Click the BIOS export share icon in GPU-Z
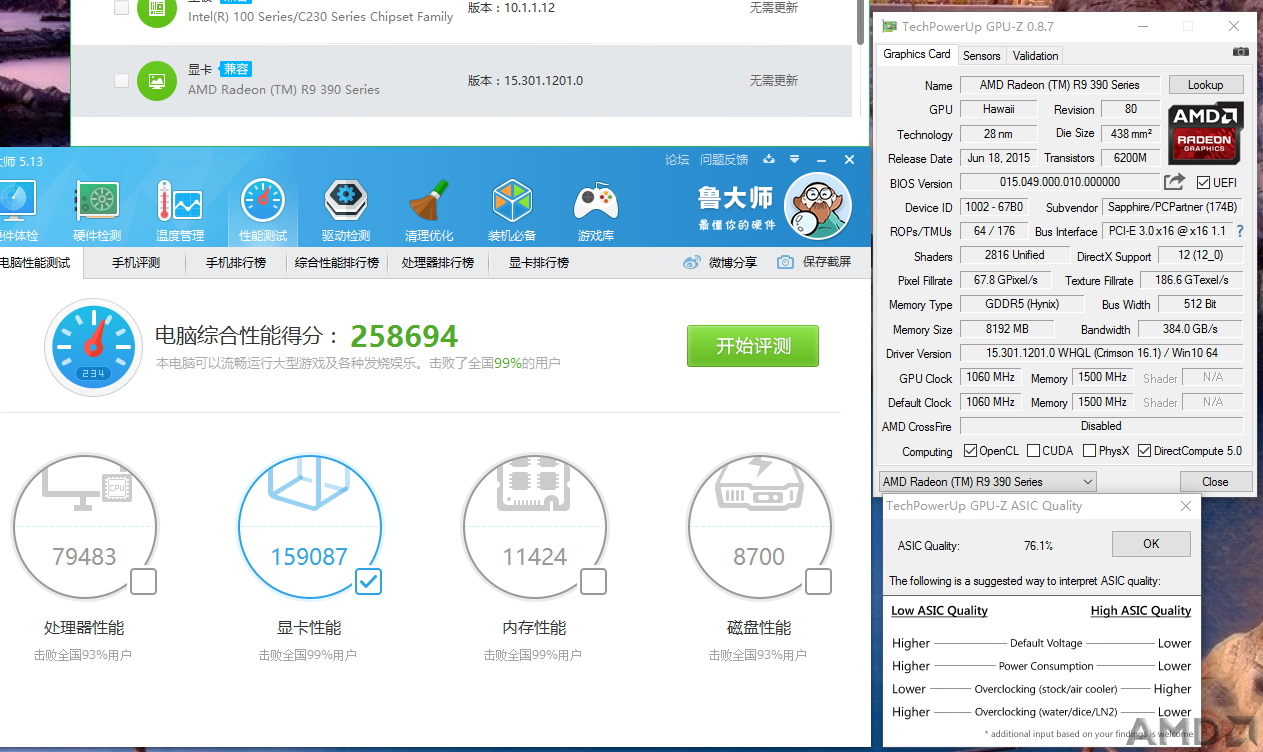The image size is (1263, 752). pyautogui.click(x=1174, y=182)
